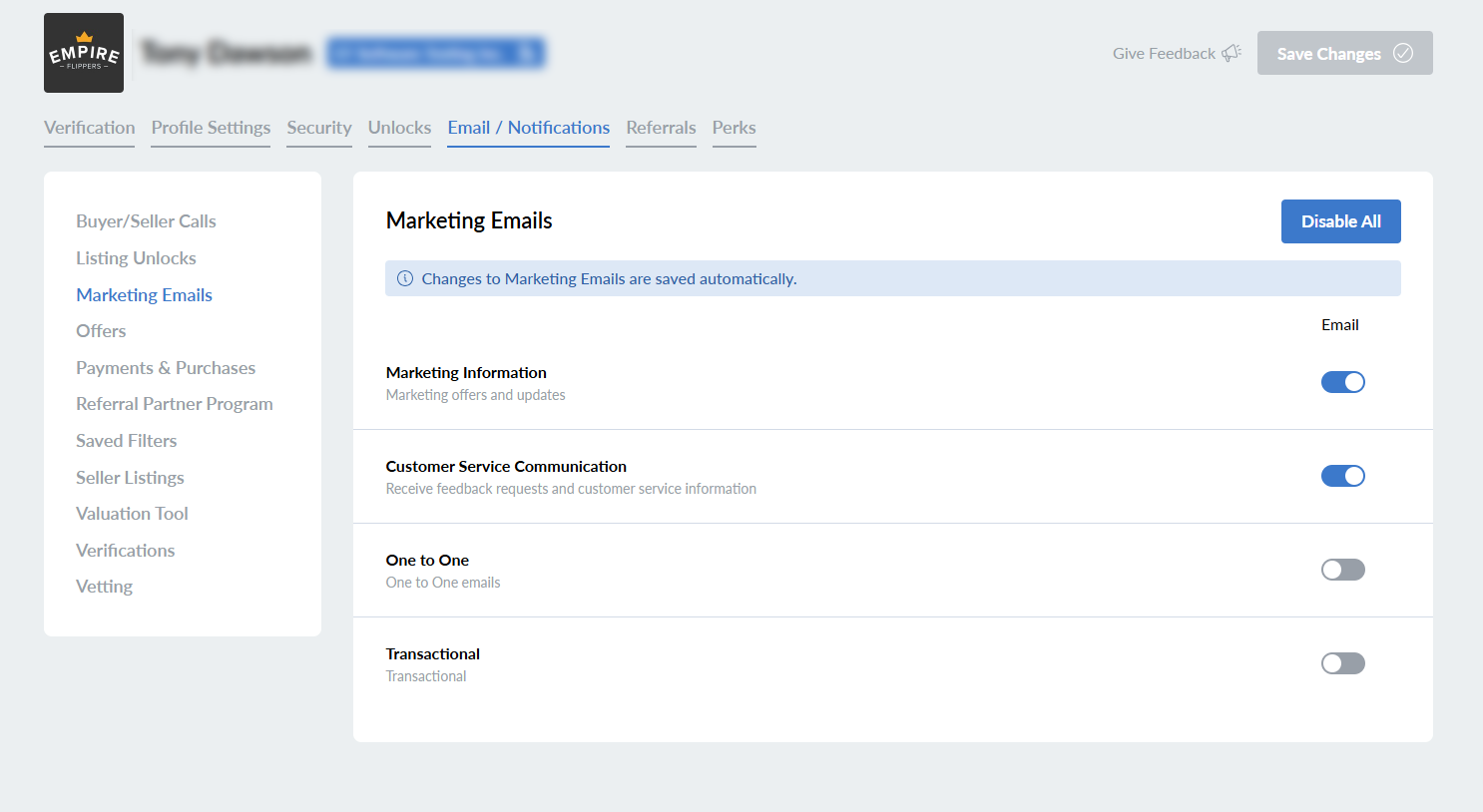This screenshot has height=812, width=1483.
Task: Click the checkmark icon in Save Changes
Action: (x=1403, y=53)
